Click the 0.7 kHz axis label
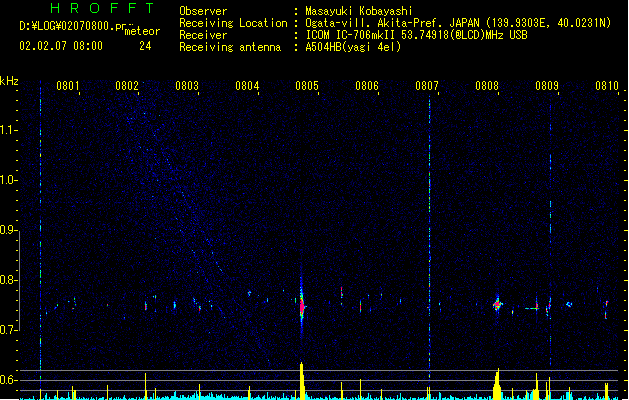Image resolution: width=629 pixels, height=400 pixels. click(8, 330)
